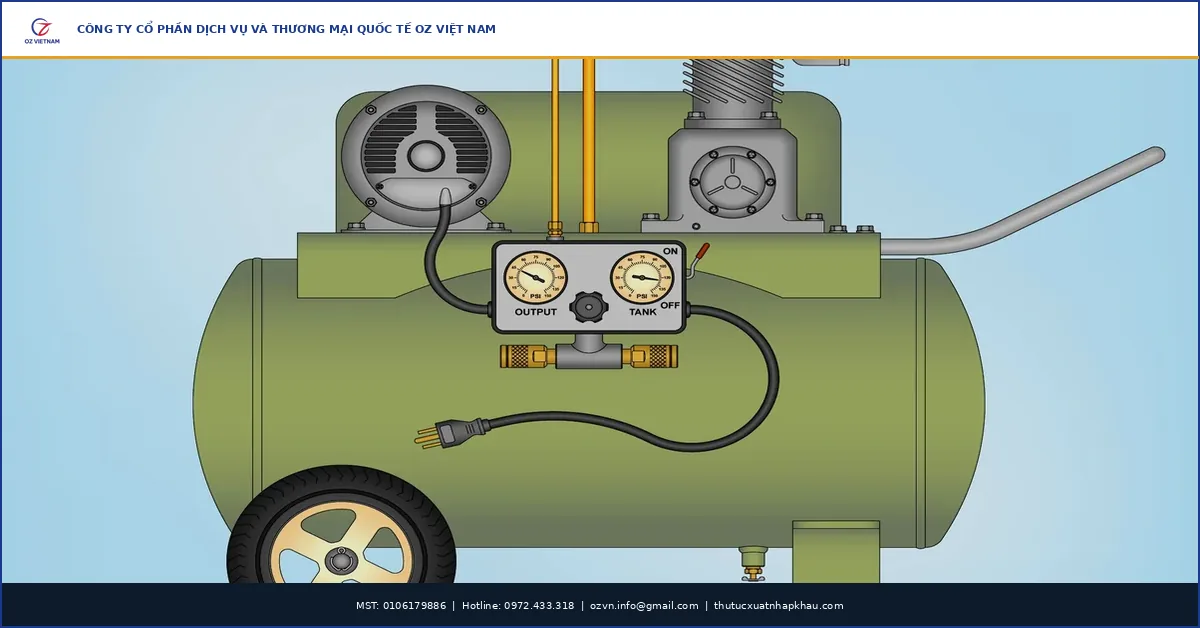1200x628 pixels.
Task: Open the thutucxuatnhapkhau.com website link
Action: click(x=779, y=606)
